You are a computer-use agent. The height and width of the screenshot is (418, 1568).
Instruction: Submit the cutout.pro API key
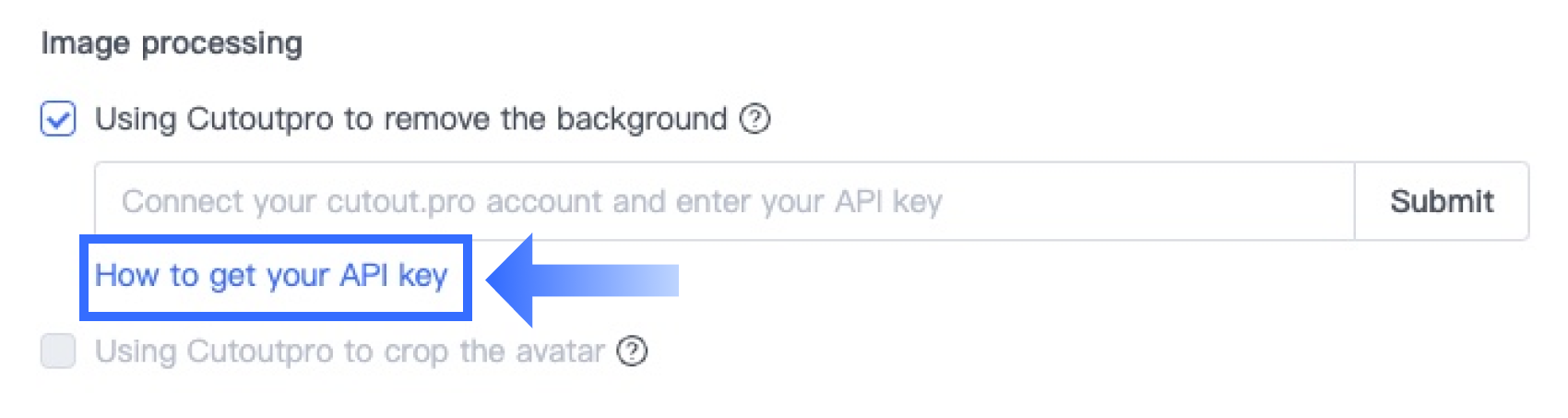pyautogui.click(x=1441, y=201)
